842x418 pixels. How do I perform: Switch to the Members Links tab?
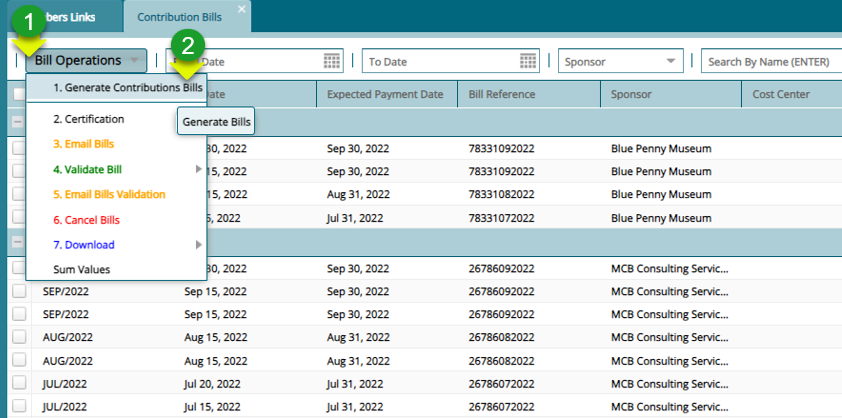66,17
